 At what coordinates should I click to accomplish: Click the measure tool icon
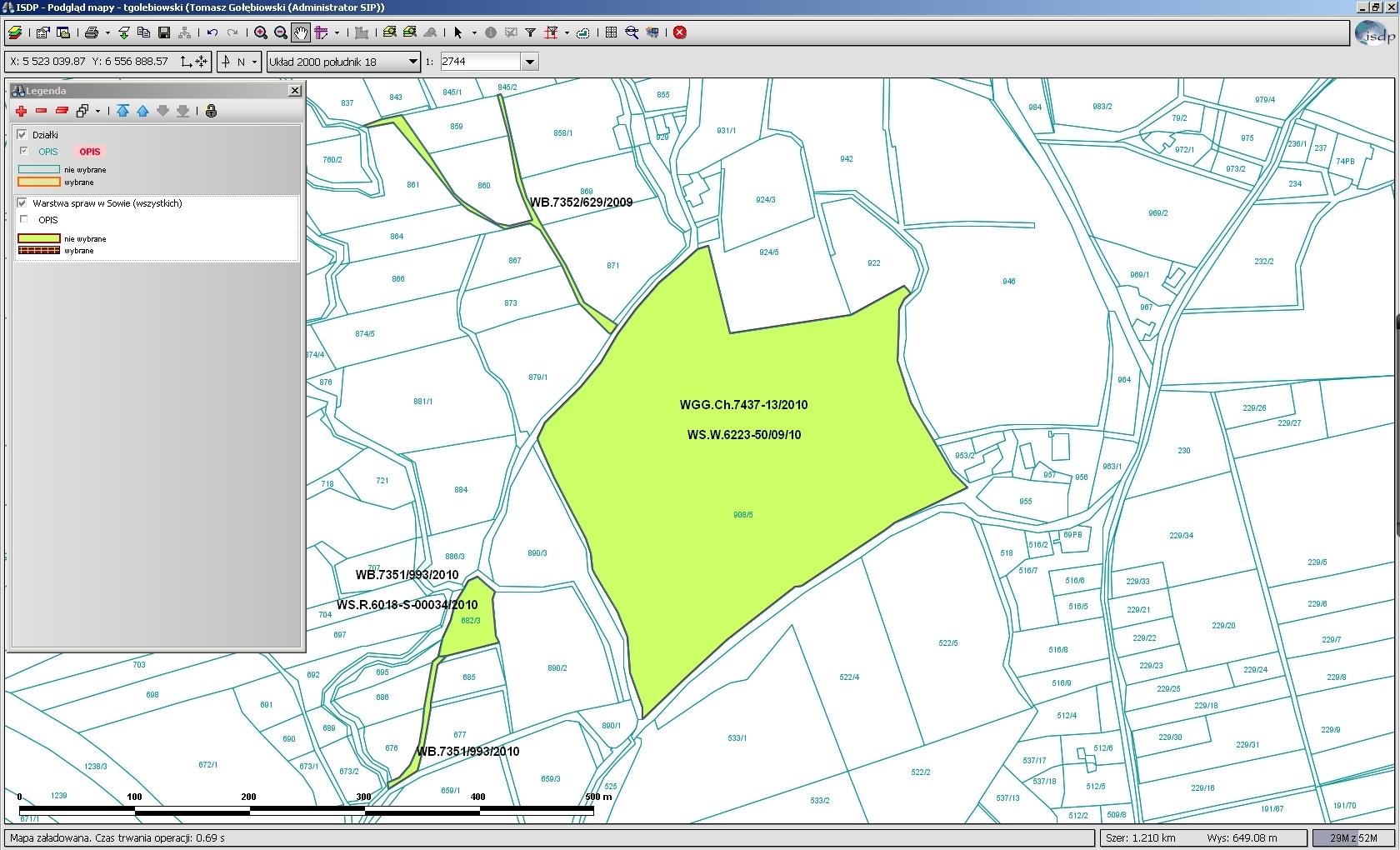(322, 32)
